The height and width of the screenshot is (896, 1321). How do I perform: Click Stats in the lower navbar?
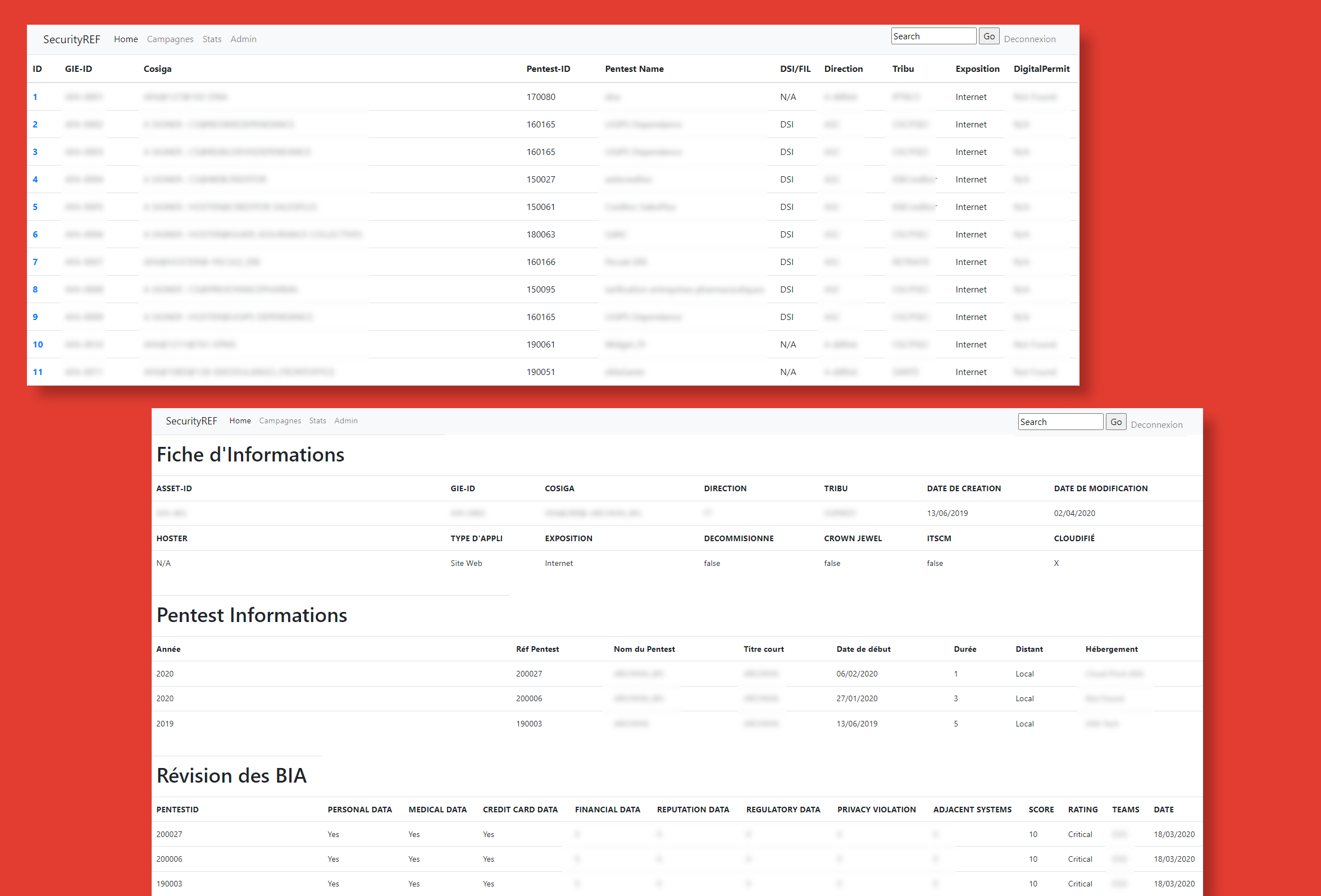pos(318,421)
